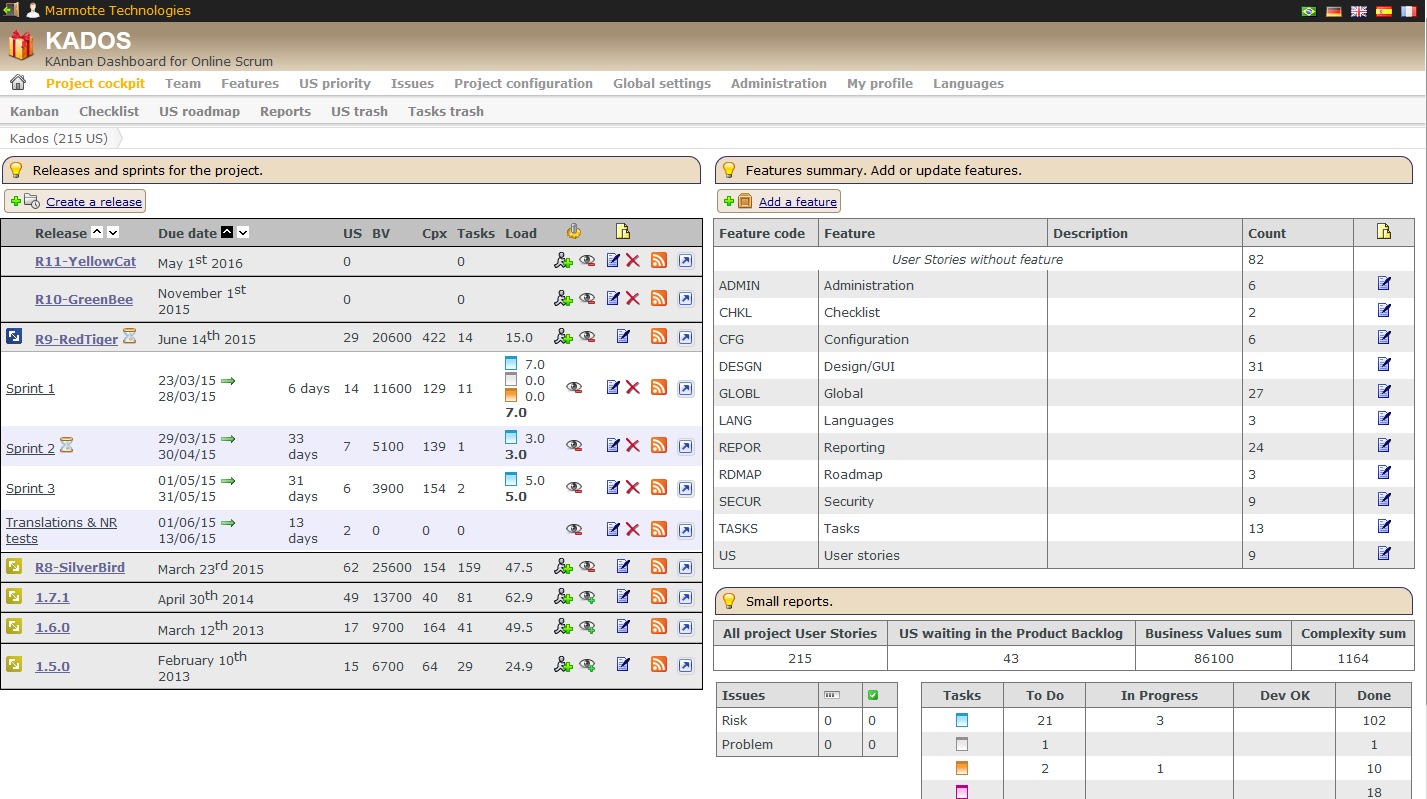1427x799 pixels.
Task: Expand the R8-SilverBird release row
Action: (x=13, y=566)
